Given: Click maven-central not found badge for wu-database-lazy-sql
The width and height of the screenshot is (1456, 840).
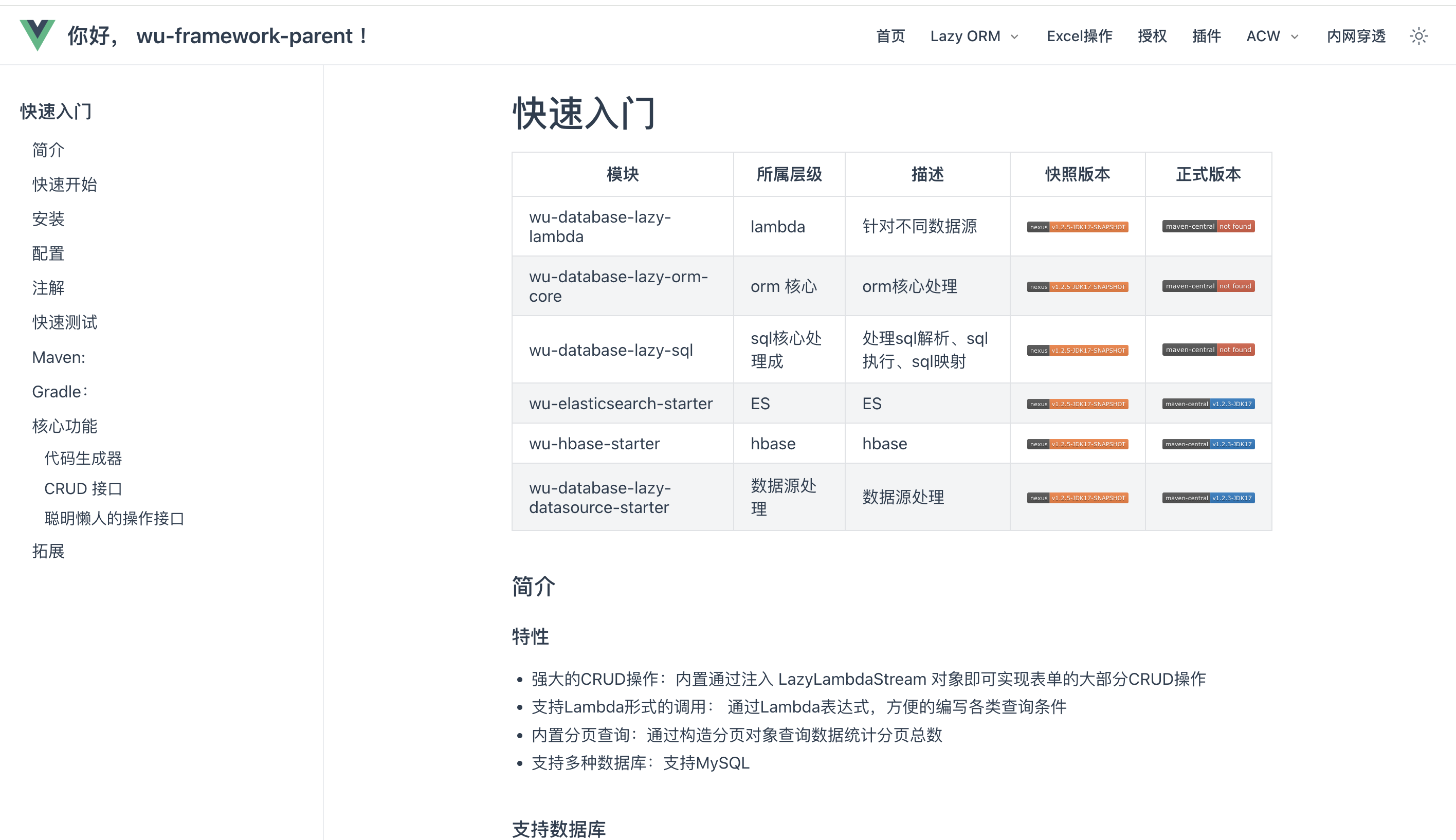Looking at the screenshot, I should click(1208, 350).
